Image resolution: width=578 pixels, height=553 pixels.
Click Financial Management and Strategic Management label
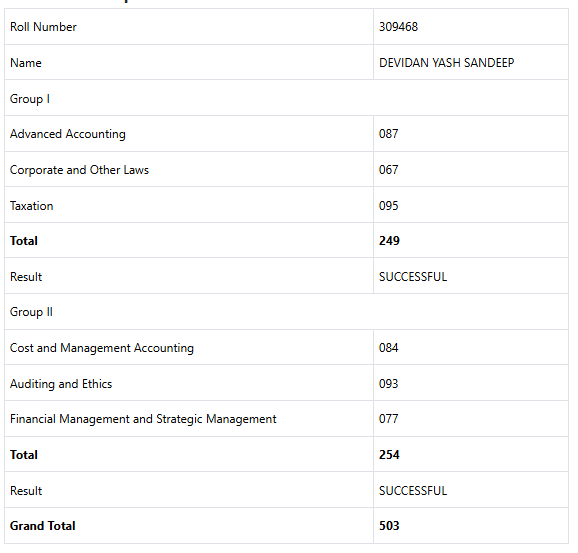143,419
